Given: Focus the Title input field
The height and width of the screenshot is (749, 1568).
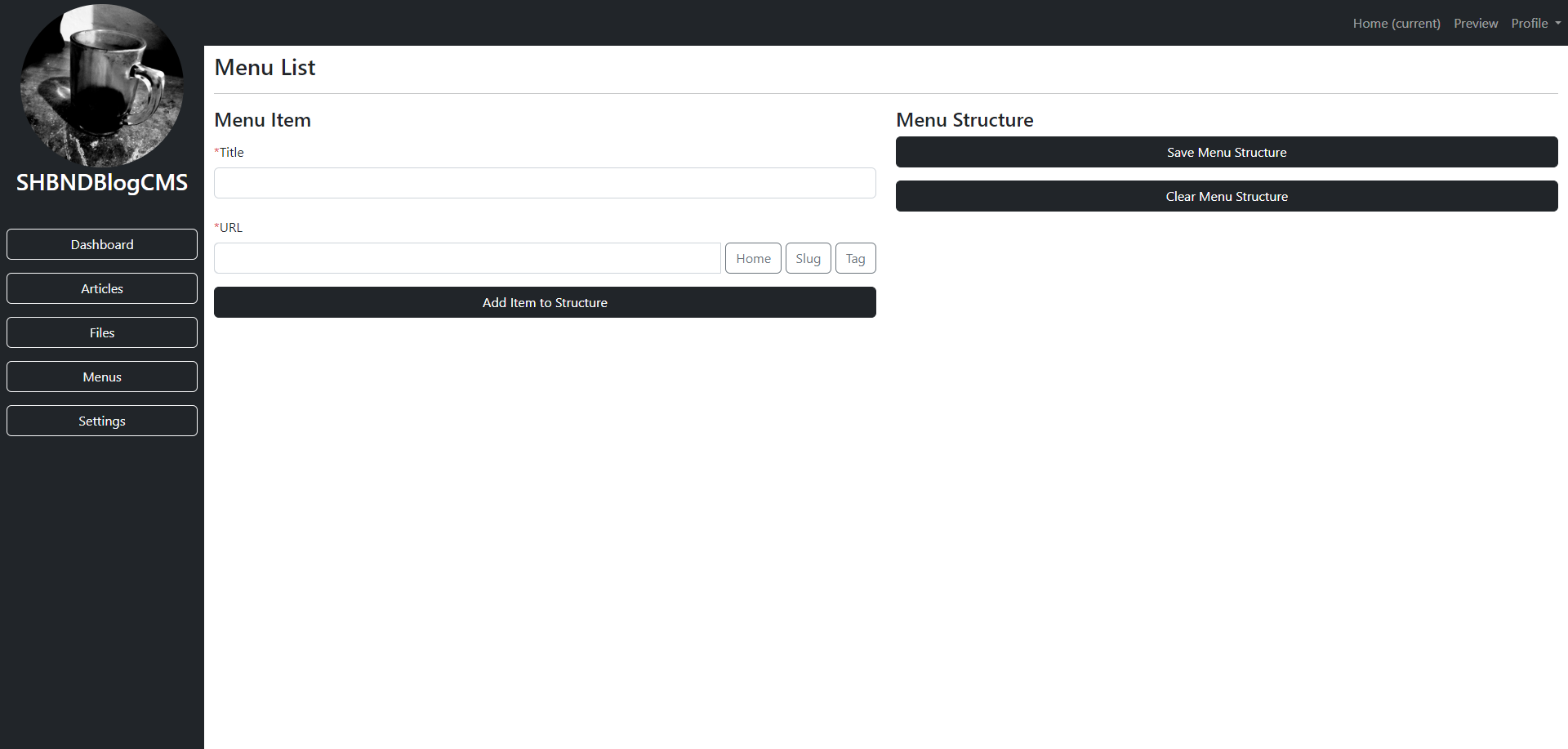Looking at the screenshot, I should pos(545,183).
